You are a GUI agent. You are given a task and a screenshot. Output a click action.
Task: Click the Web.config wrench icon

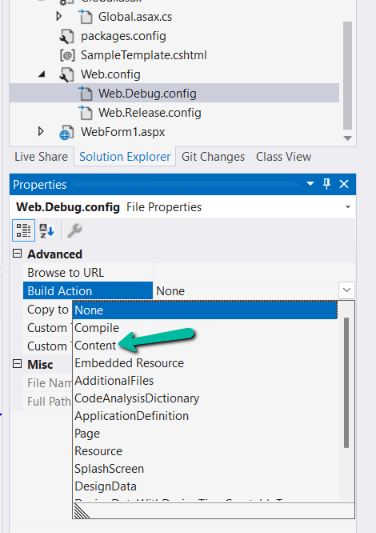click(x=67, y=74)
